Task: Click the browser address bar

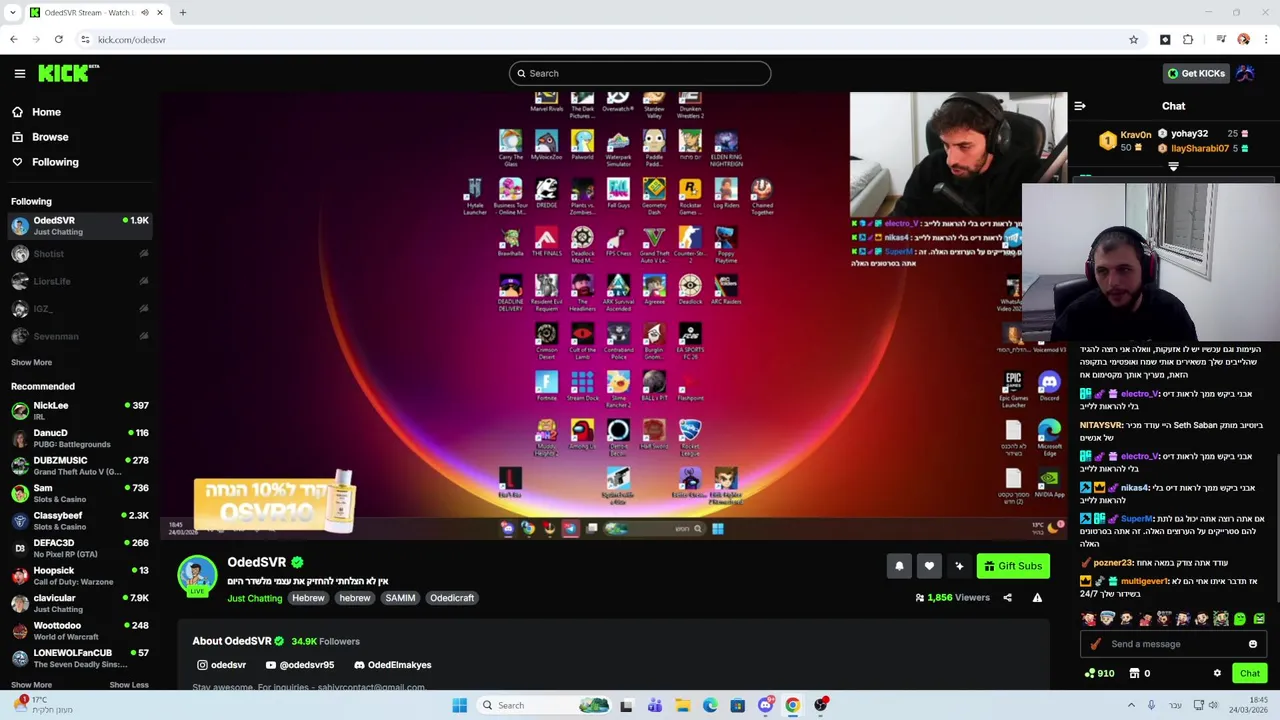Action: click(x=600, y=40)
